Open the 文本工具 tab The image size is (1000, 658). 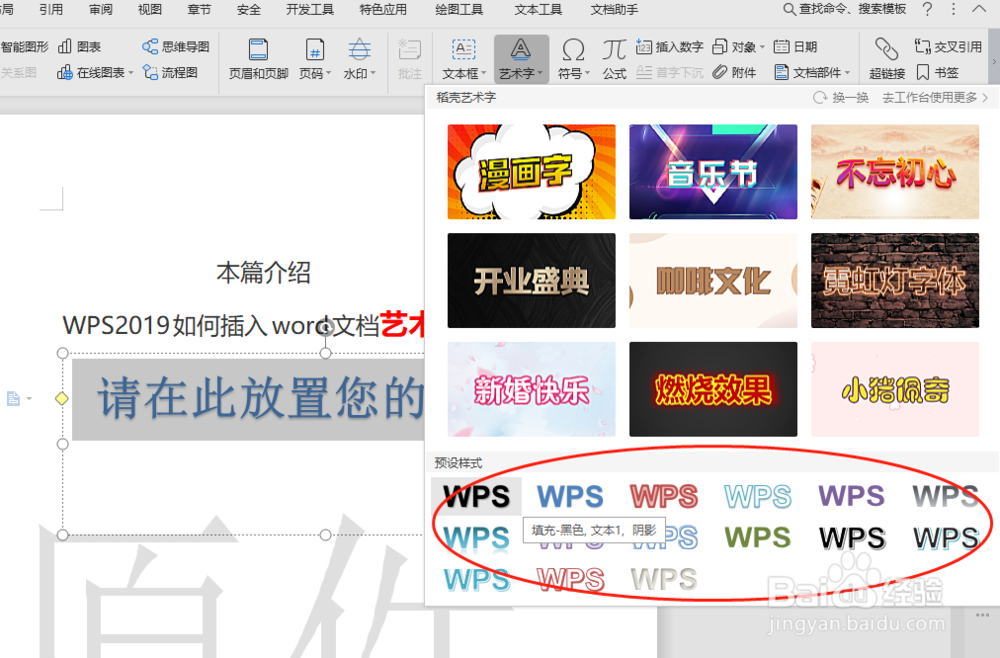pyautogui.click(x=538, y=9)
